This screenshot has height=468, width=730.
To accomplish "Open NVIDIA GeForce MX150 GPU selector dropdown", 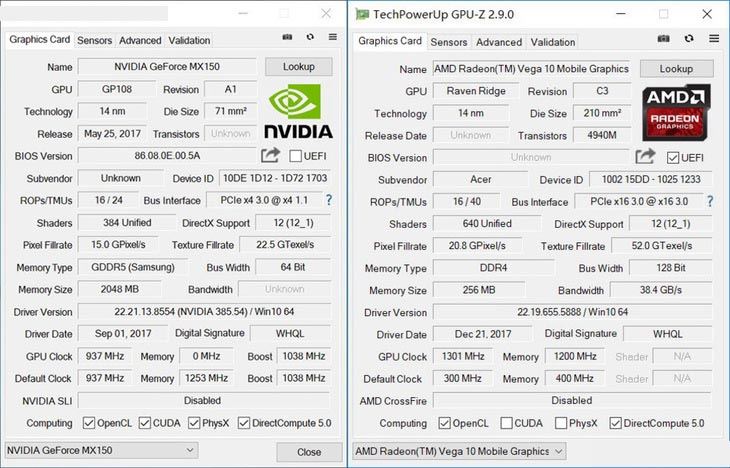I will tap(101, 450).
